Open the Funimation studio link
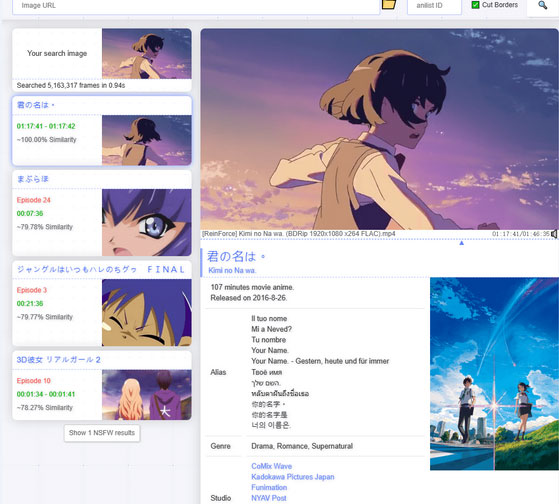The height and width of the screenshot is (504, 559). 269,488
